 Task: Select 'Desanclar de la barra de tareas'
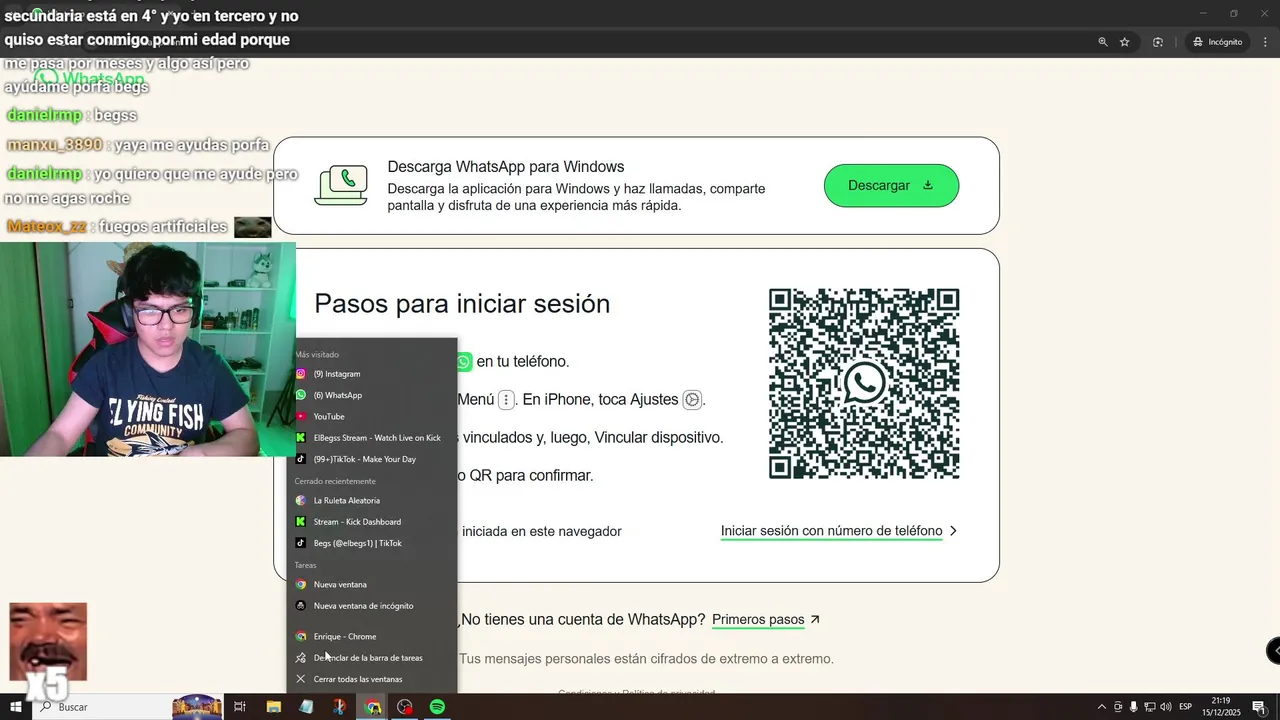(x=371, y=658)
